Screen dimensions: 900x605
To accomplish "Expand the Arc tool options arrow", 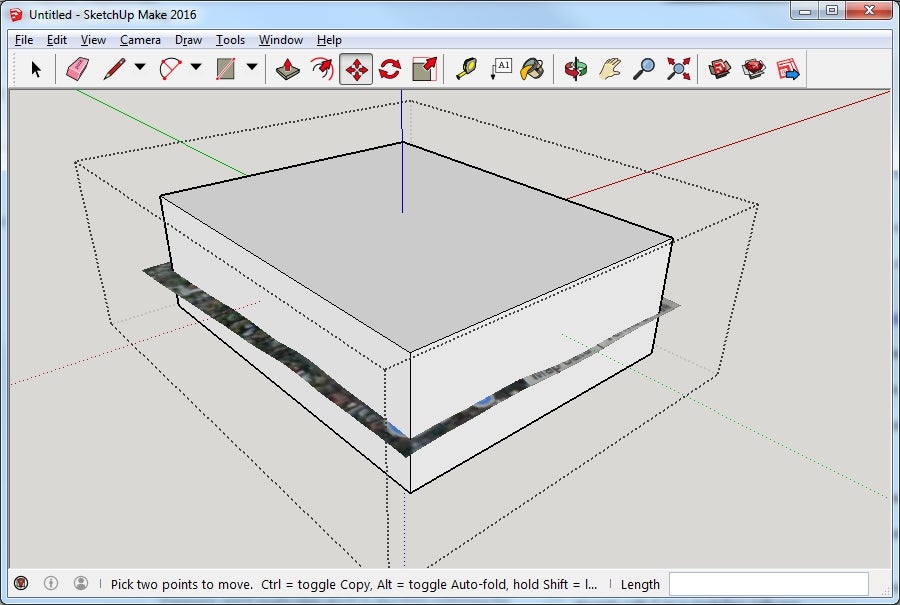I will click(x=196, y=67).
